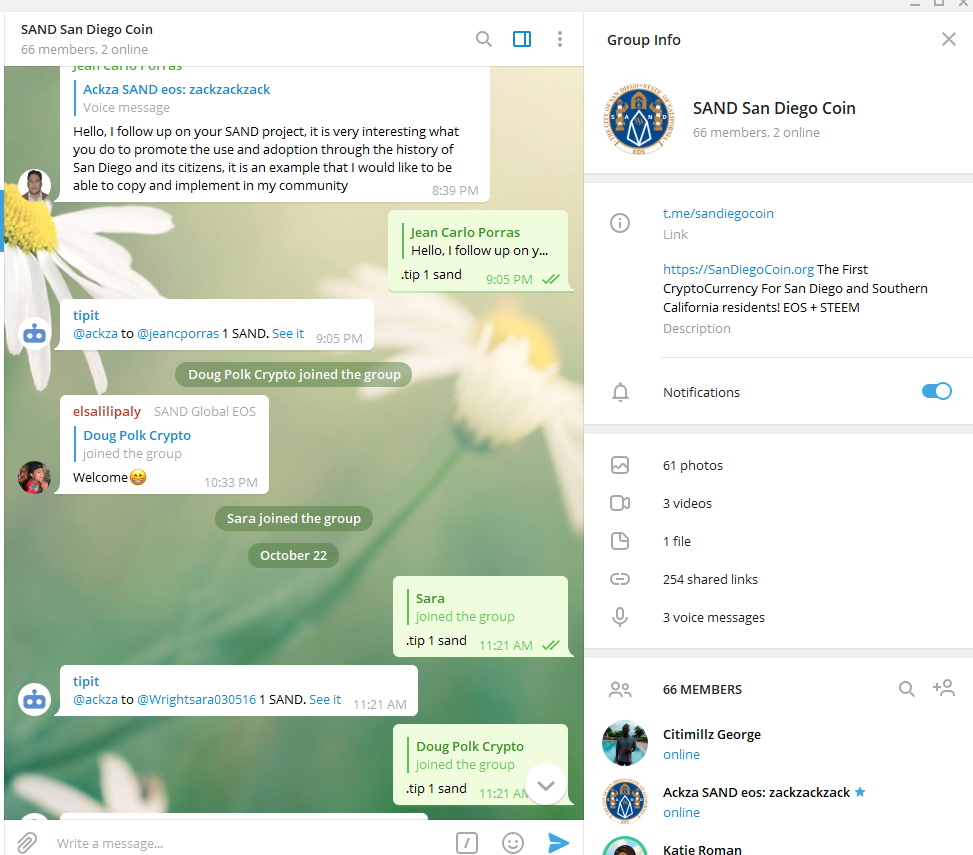Click @ackza mention in 11:21 AM tipit message
Viewport: 973px width, 855px height.
coord(95,699)
